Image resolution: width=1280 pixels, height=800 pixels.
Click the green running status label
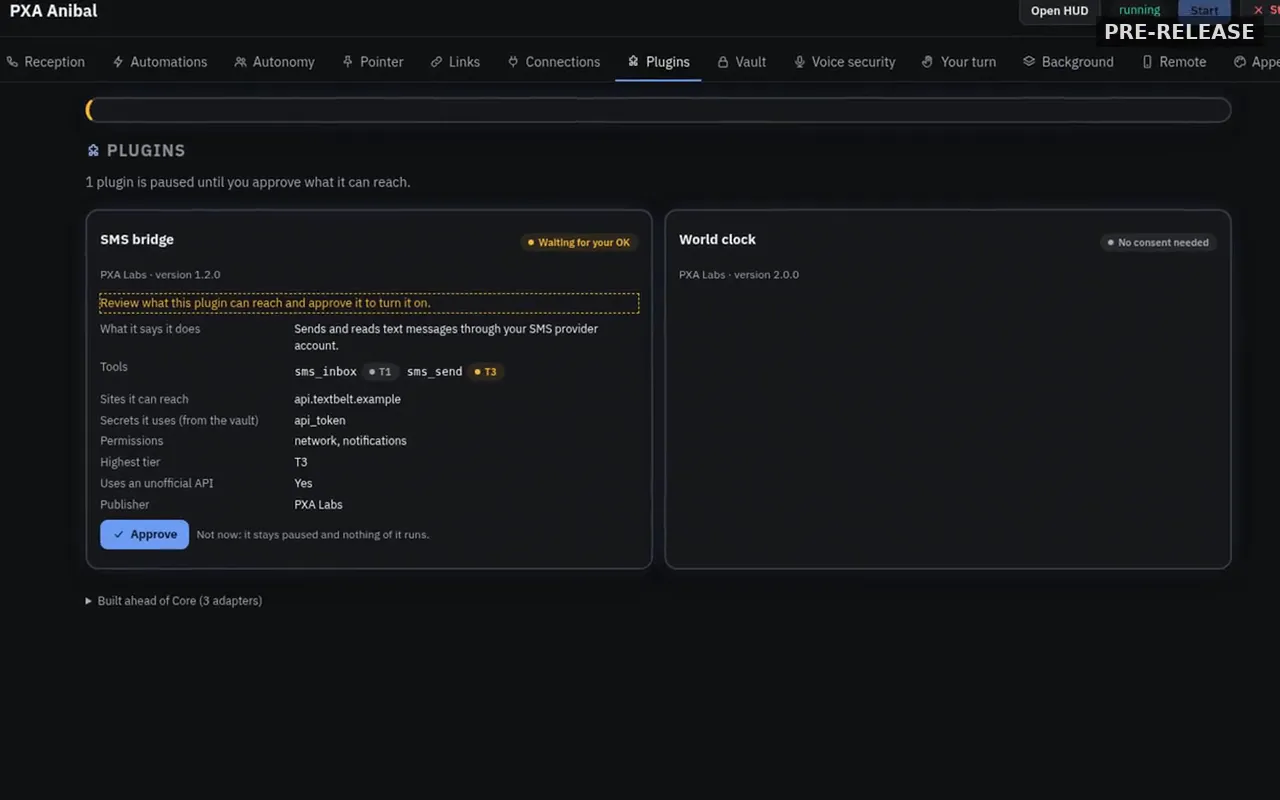(x=1139, y=10)
